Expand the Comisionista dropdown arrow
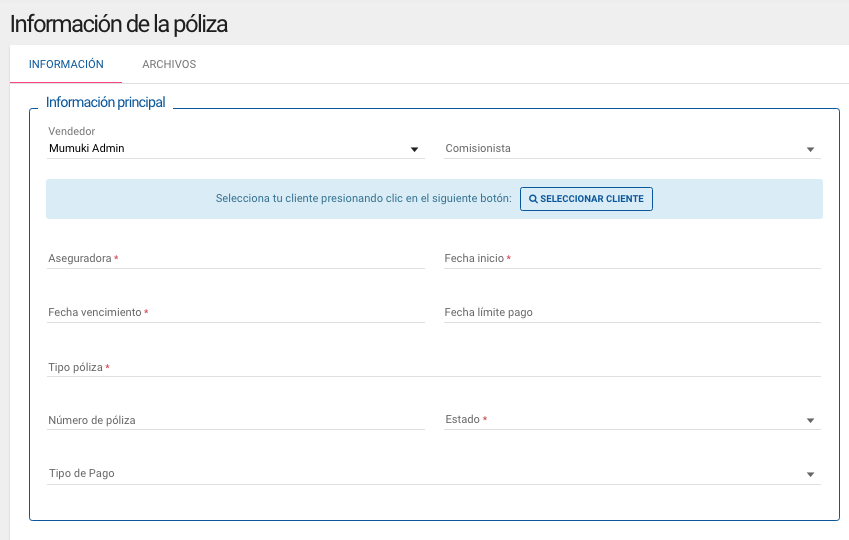The width and height of the screenshot is (849, 540). tap(810, 149)
